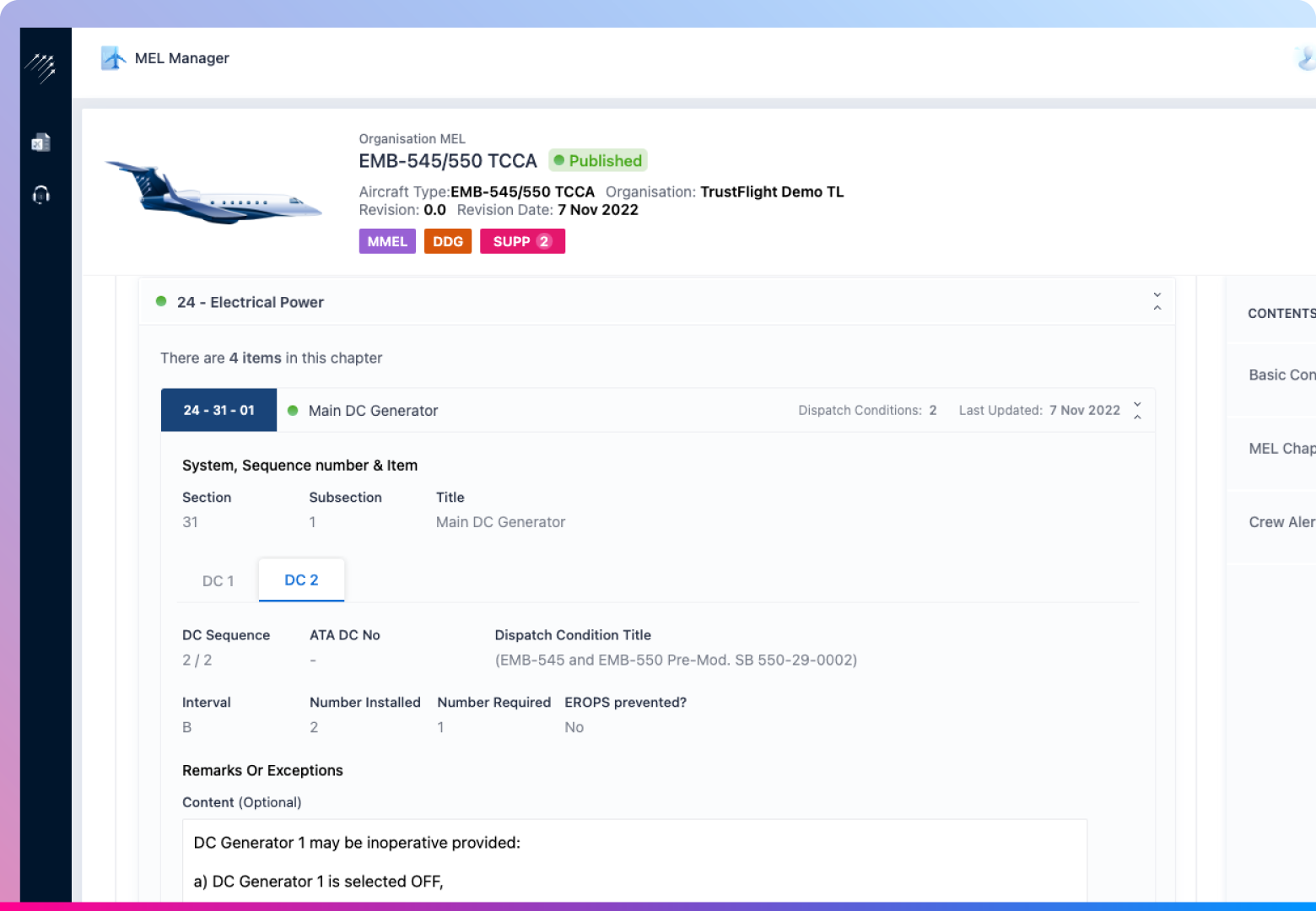Open support via the headset icon

point(40,195)
